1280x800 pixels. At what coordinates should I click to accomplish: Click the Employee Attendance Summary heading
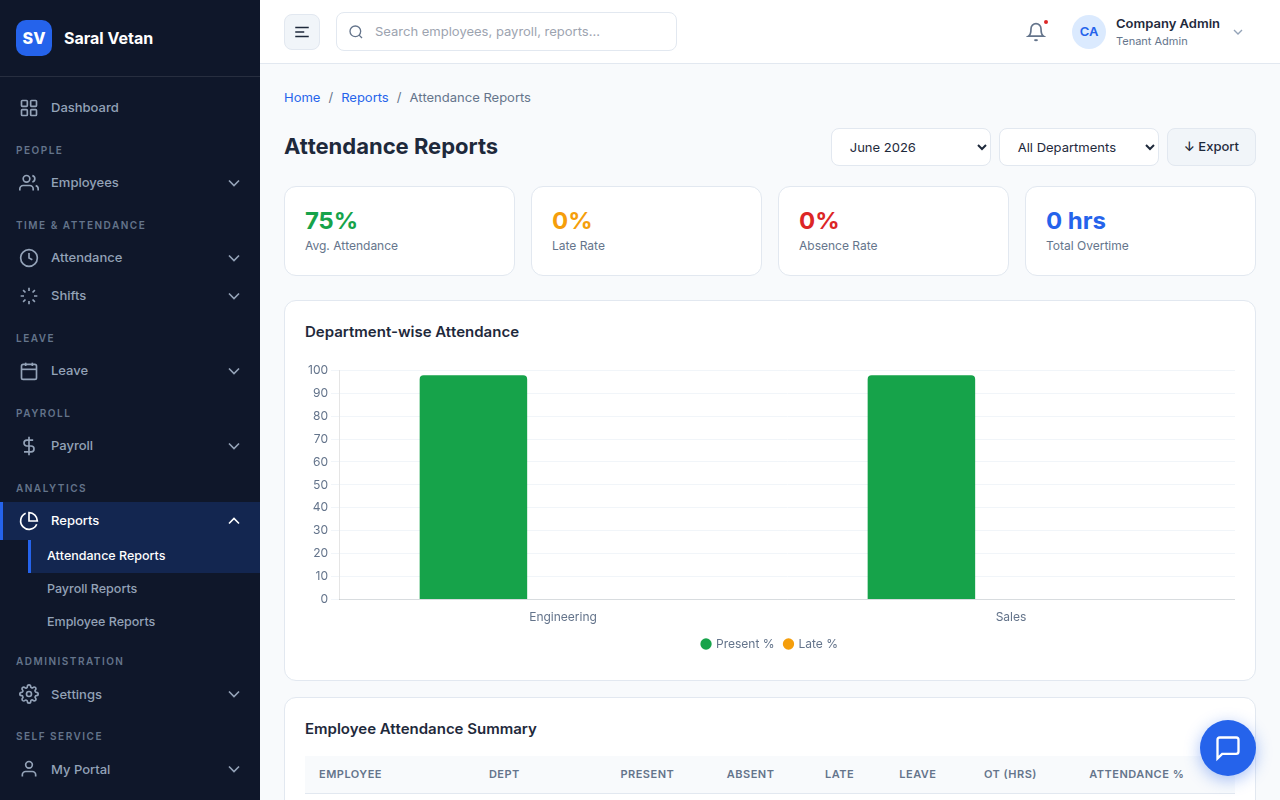(421, 729)
